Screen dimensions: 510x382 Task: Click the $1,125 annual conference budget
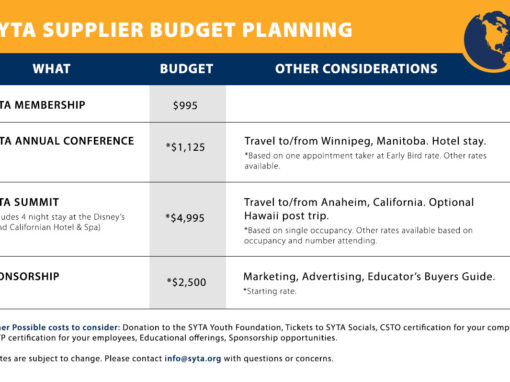pos(185,147)
